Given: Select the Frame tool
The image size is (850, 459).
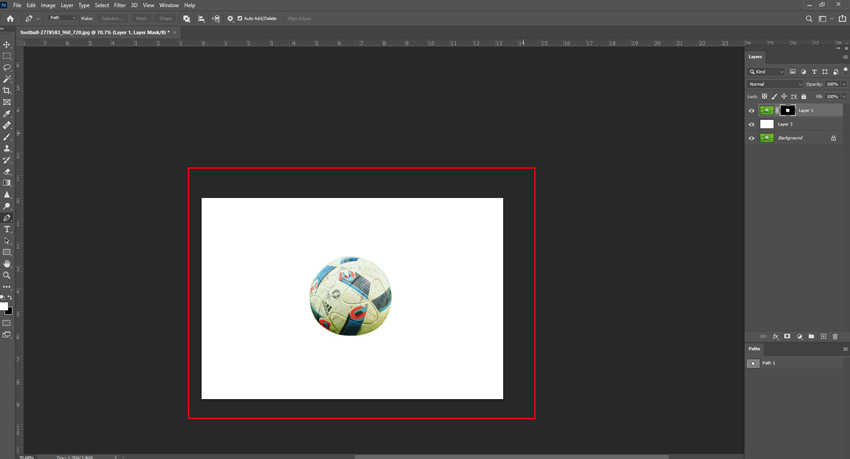Looking at the screenshot, I should coord(7,102).
